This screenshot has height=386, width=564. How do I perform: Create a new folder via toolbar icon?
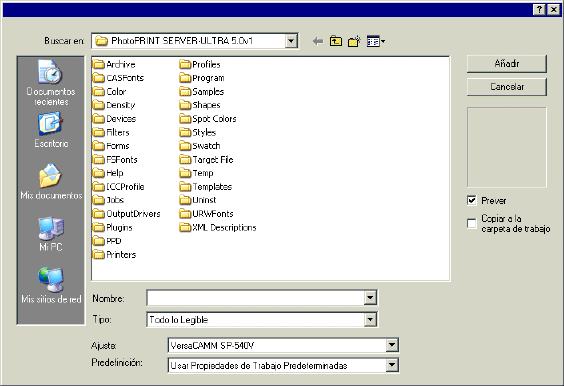click(354, 41)
